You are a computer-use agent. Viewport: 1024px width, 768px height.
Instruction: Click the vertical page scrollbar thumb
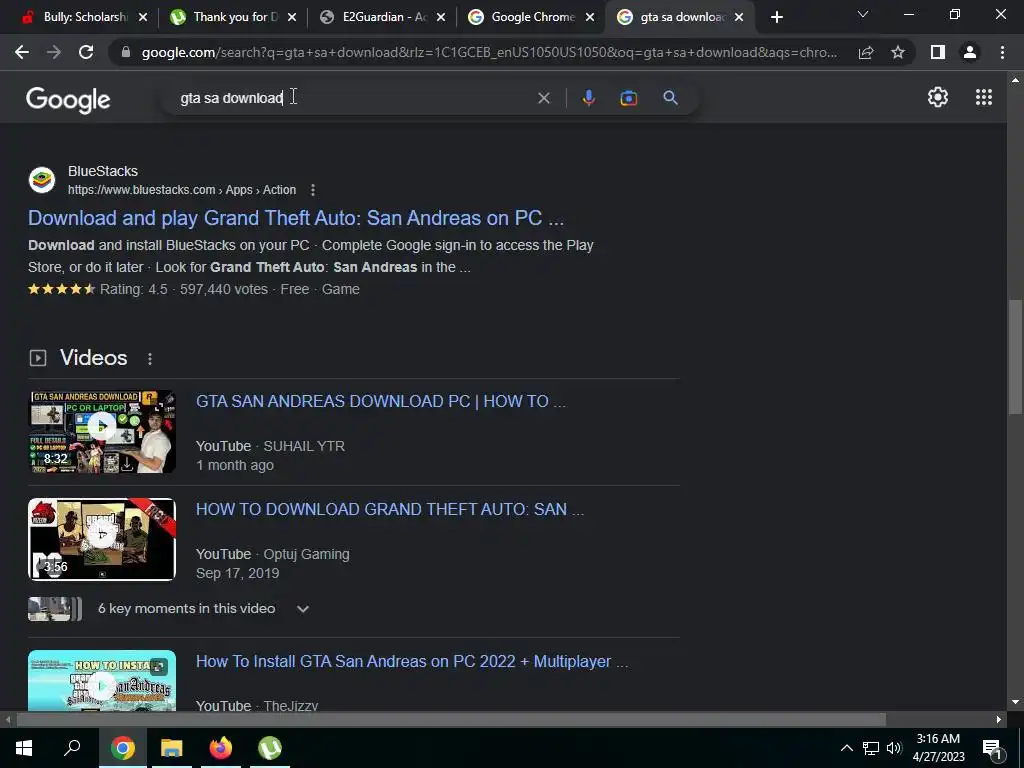[1015, 357]
